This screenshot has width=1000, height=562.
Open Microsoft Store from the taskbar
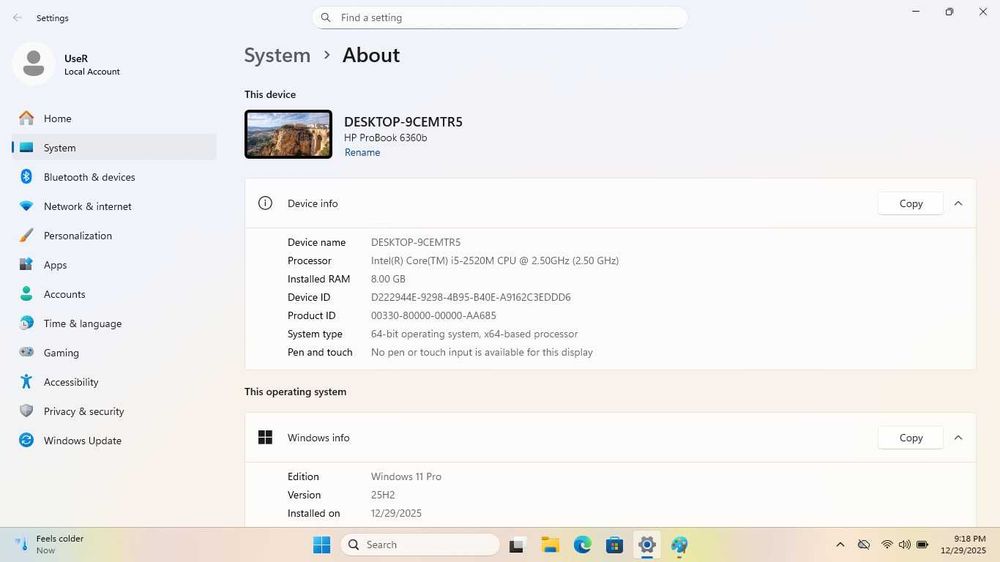click(x=615, y=545)
